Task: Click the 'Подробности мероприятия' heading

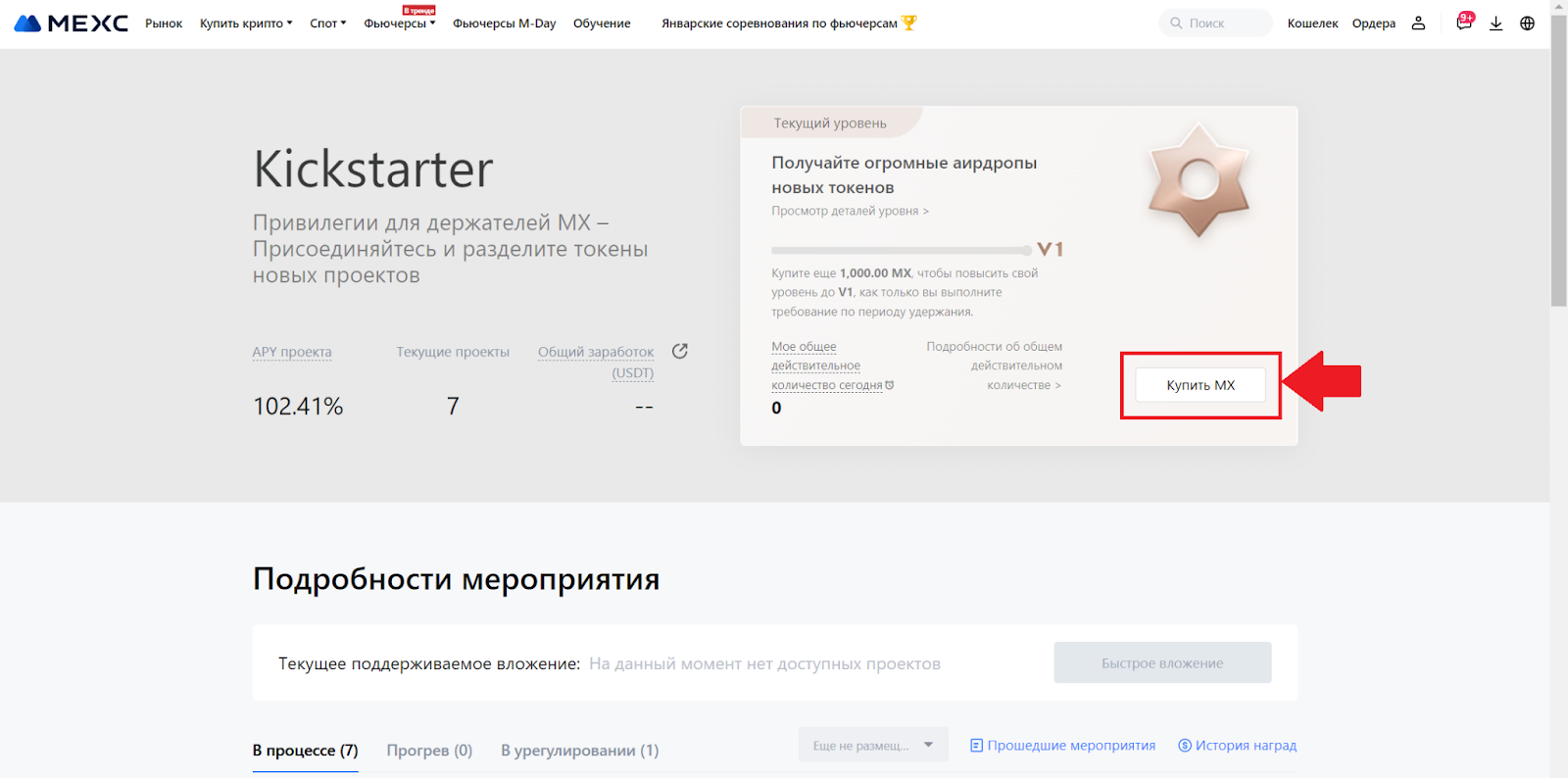Action: pyautogui.click(x=457, y=579)
